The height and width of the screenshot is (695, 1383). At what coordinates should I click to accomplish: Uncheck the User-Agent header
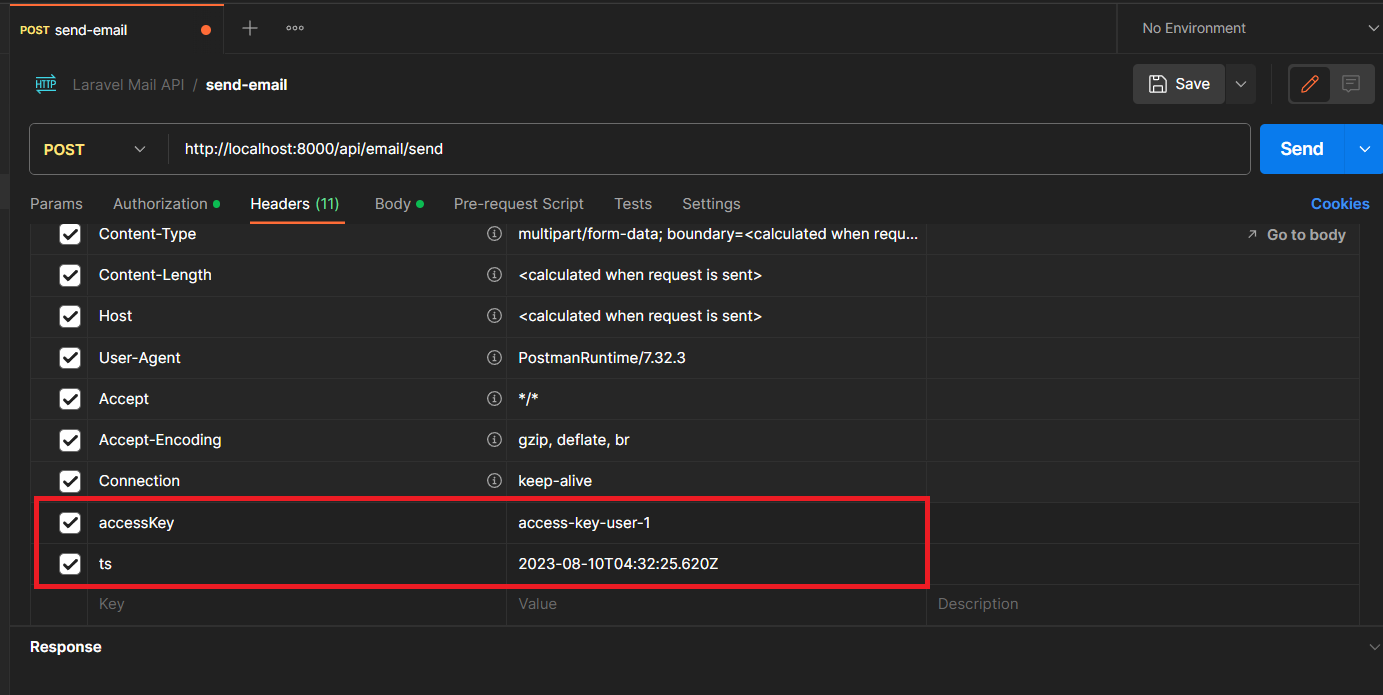pyautogui.click(x=70, y=358)
